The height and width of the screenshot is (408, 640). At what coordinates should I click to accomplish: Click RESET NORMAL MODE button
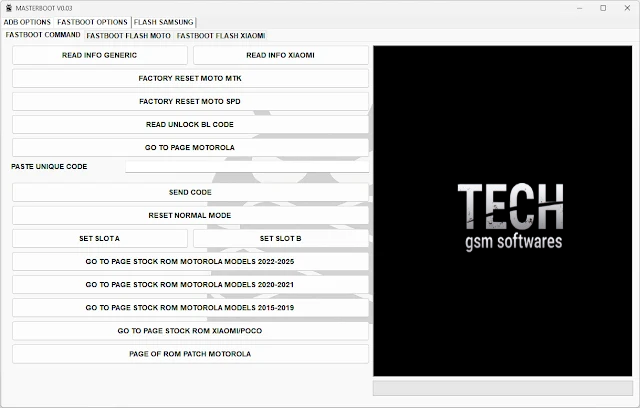(190, 215)
